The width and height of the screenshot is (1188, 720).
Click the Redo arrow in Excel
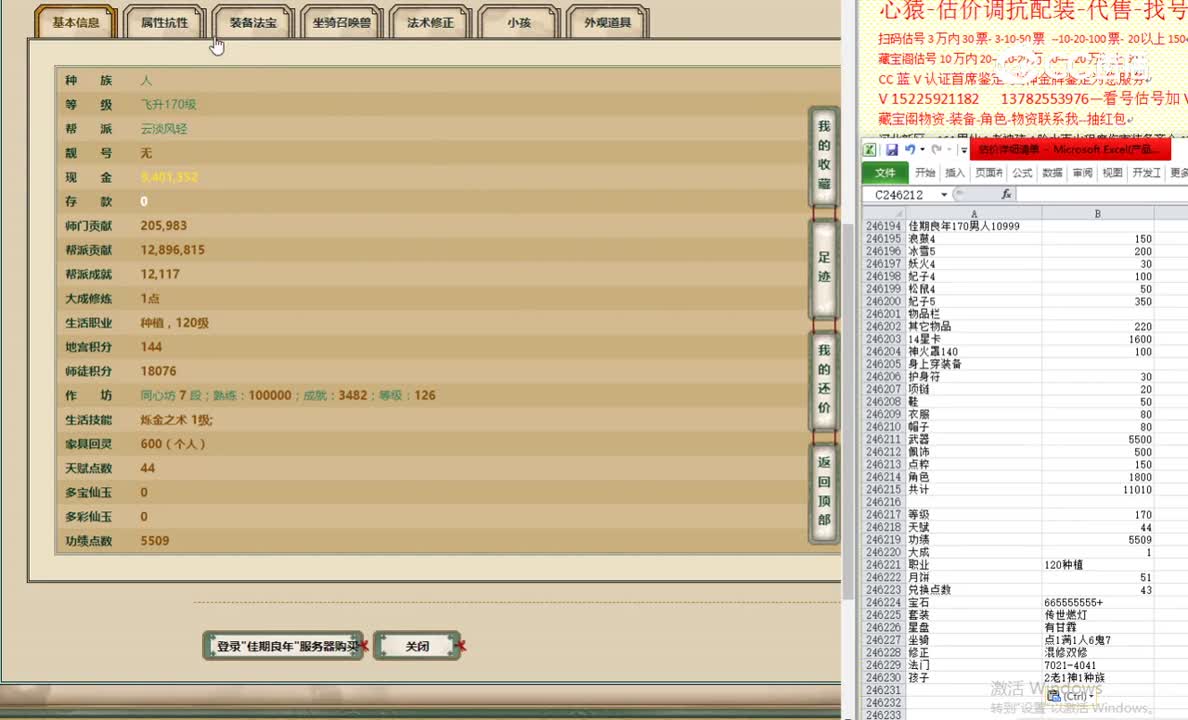click(936, 150)
